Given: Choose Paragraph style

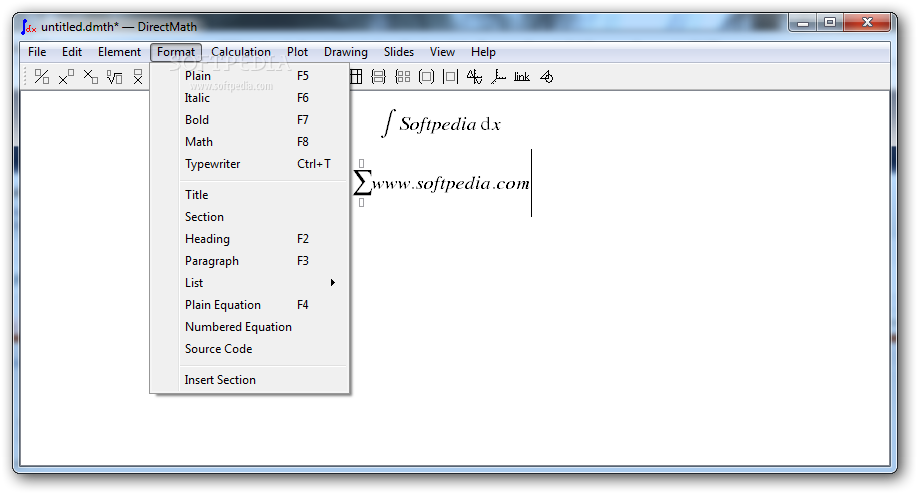Looking at the screenshot, I should coord(249,261).
